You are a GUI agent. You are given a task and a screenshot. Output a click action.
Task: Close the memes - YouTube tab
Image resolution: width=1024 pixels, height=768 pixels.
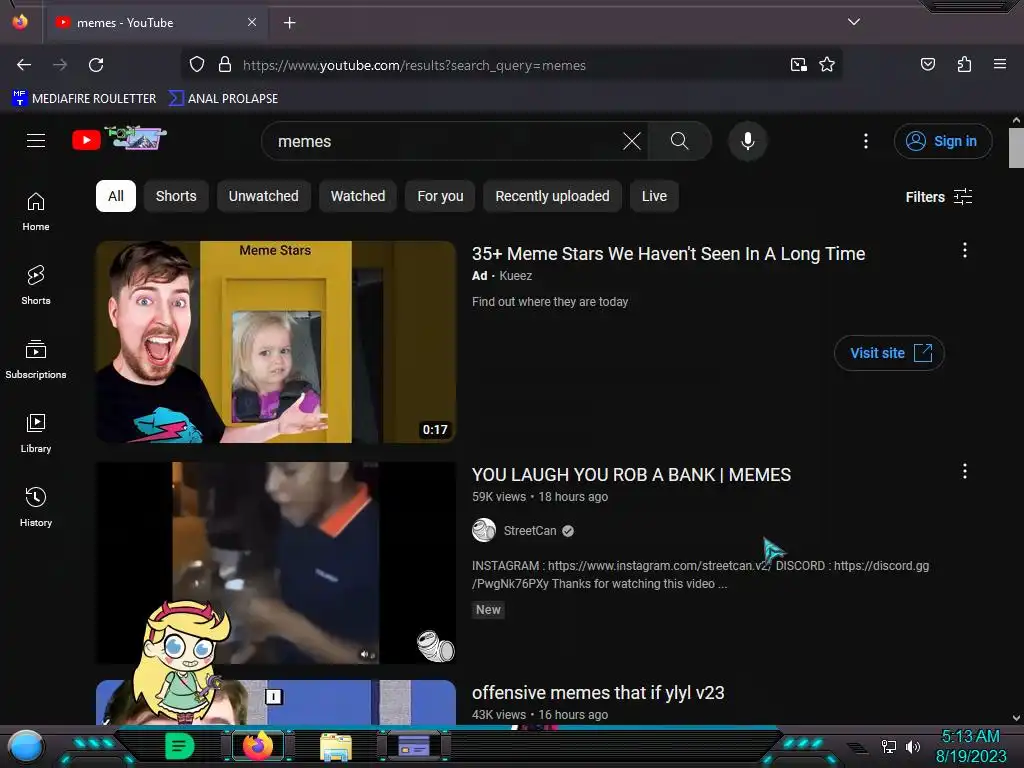click(x=252, y=22)
